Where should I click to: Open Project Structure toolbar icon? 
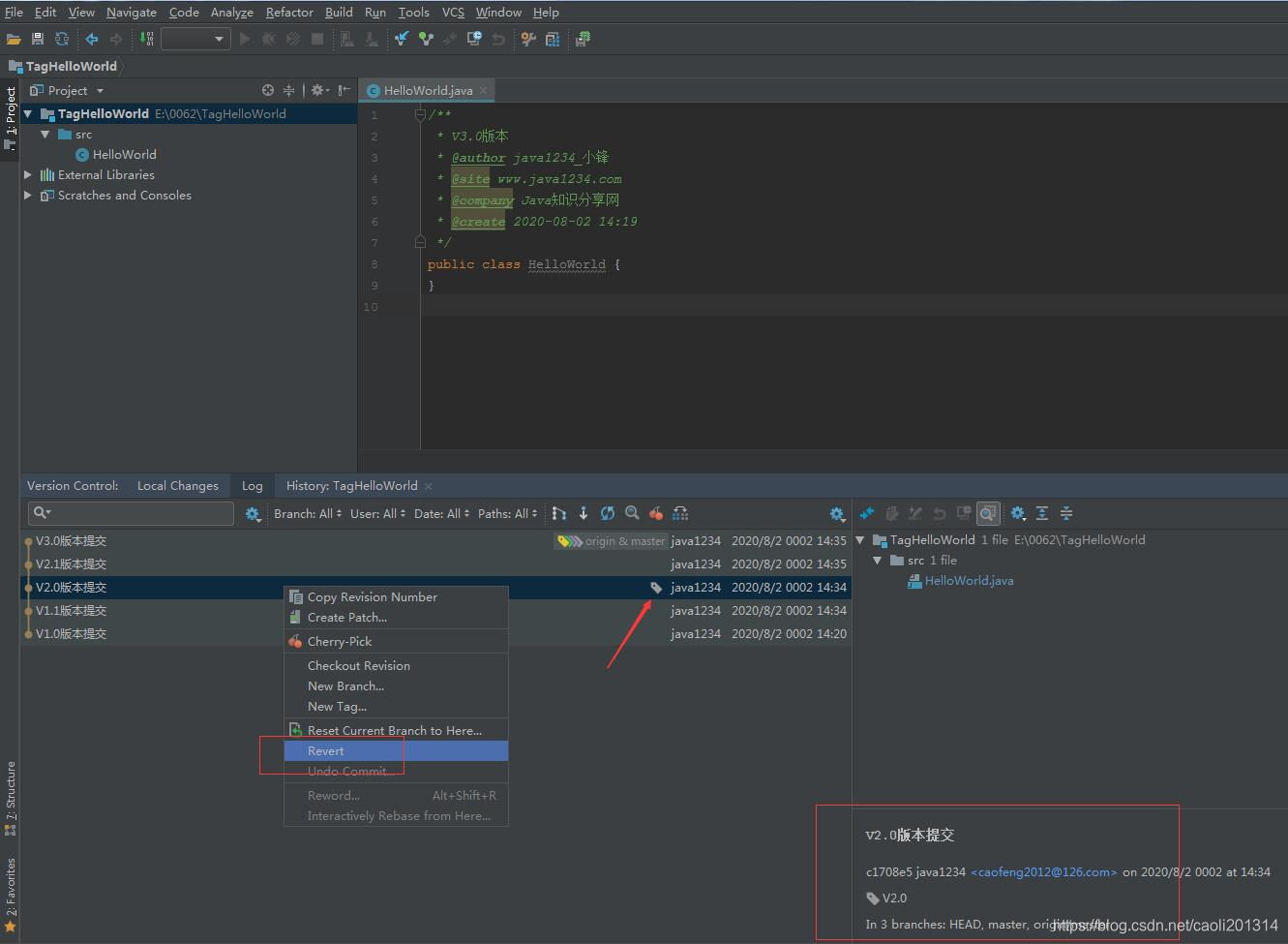point(553,39)
